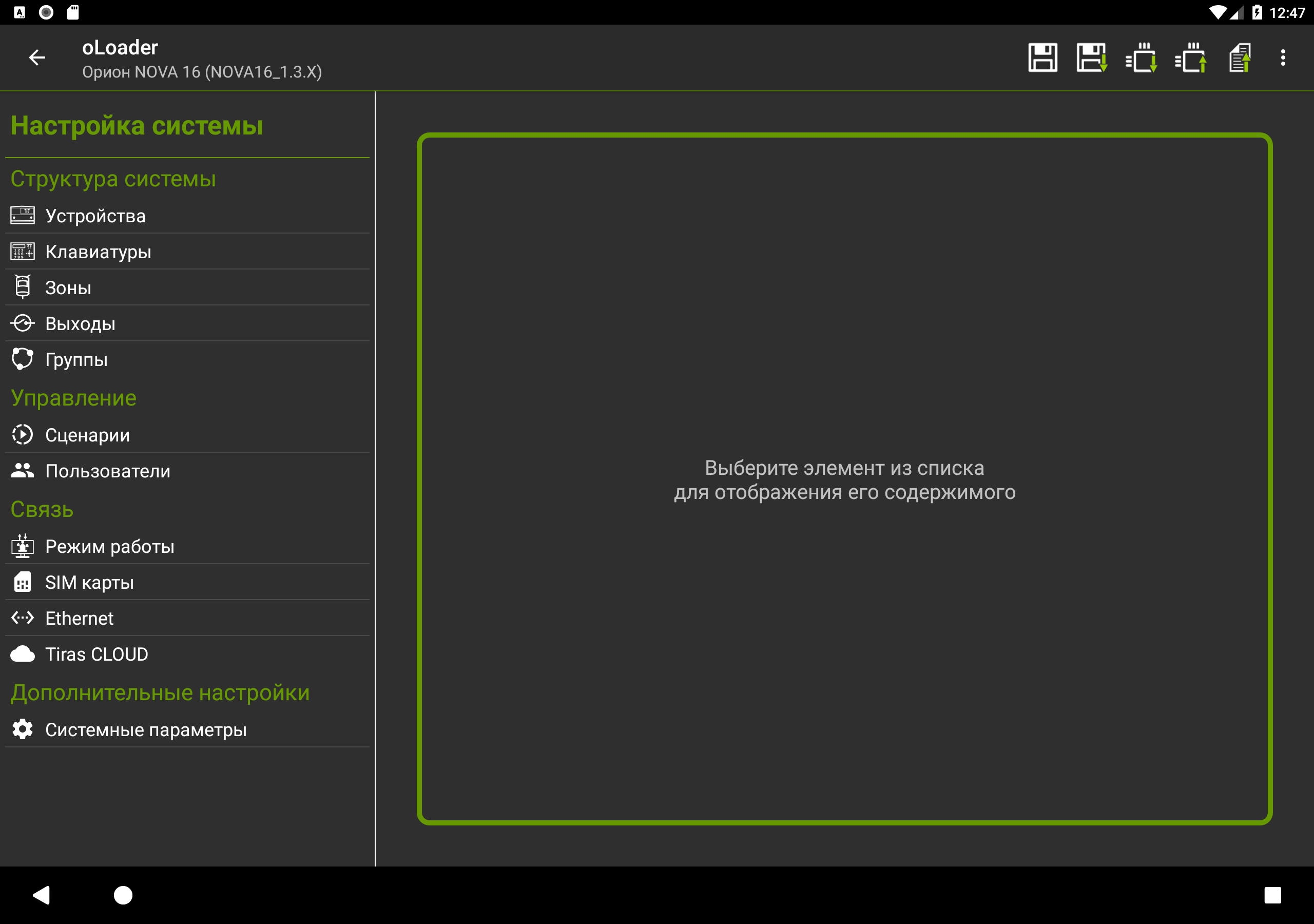Screen dimensions: 1314x924
Task: Select the Tiras CLOUD item
Action: [x=96, y=654]
